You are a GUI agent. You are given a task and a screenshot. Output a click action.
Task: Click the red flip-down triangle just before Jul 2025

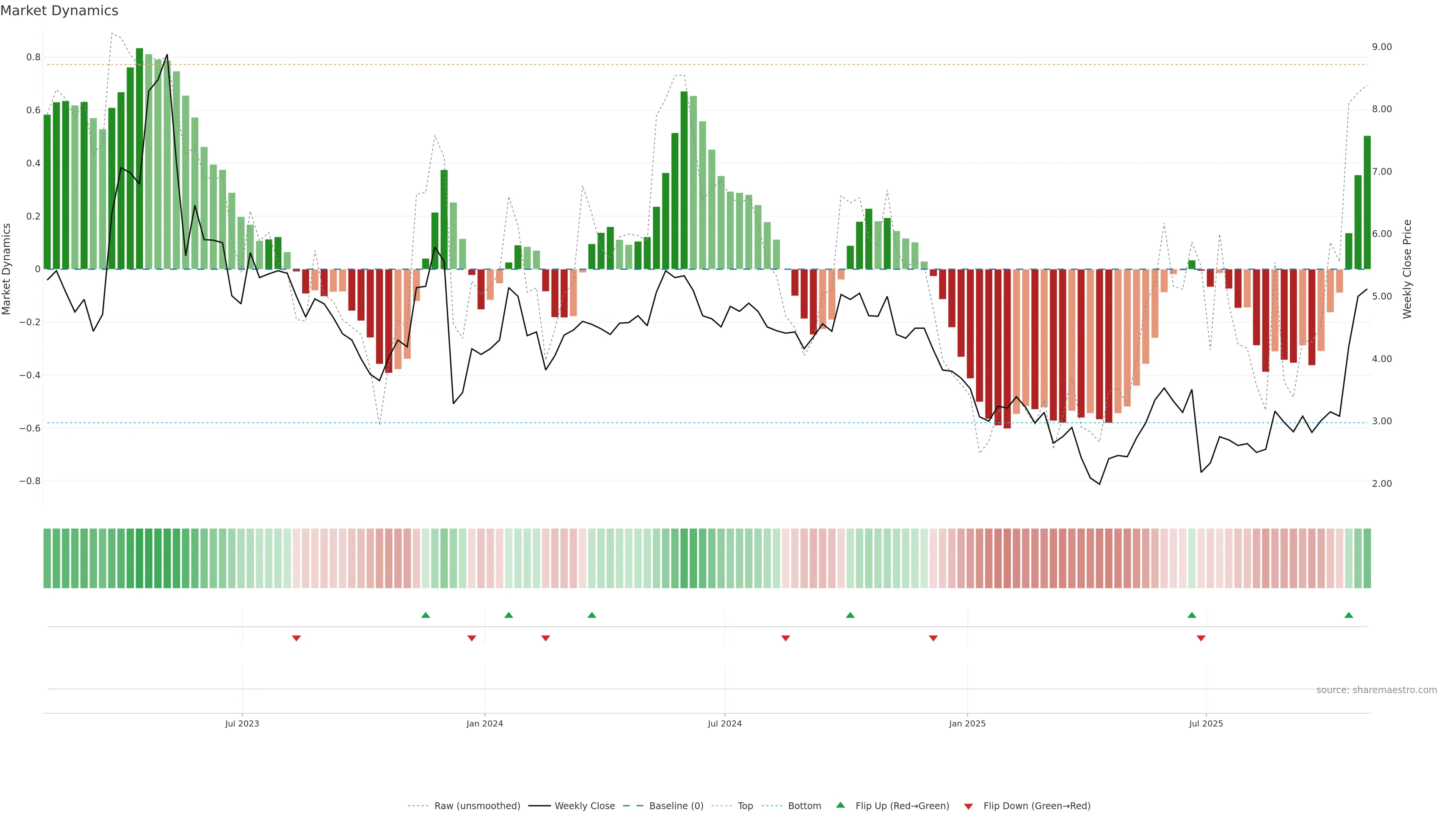tap(1201, 638)
